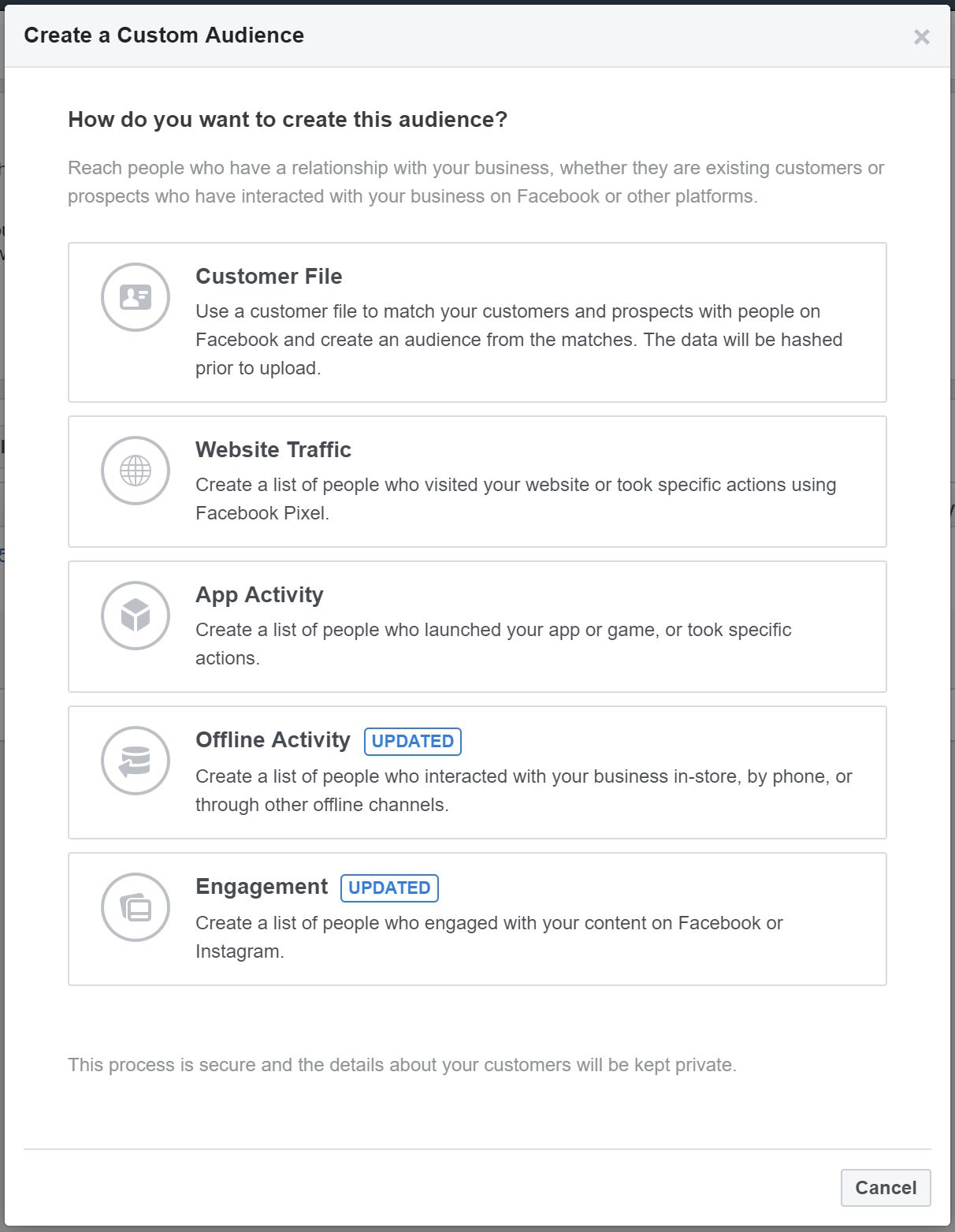The height and width of the screenshot is (1232, 955).
Task: Click the Customer File ID card icon
Action: tap(136, 297)
